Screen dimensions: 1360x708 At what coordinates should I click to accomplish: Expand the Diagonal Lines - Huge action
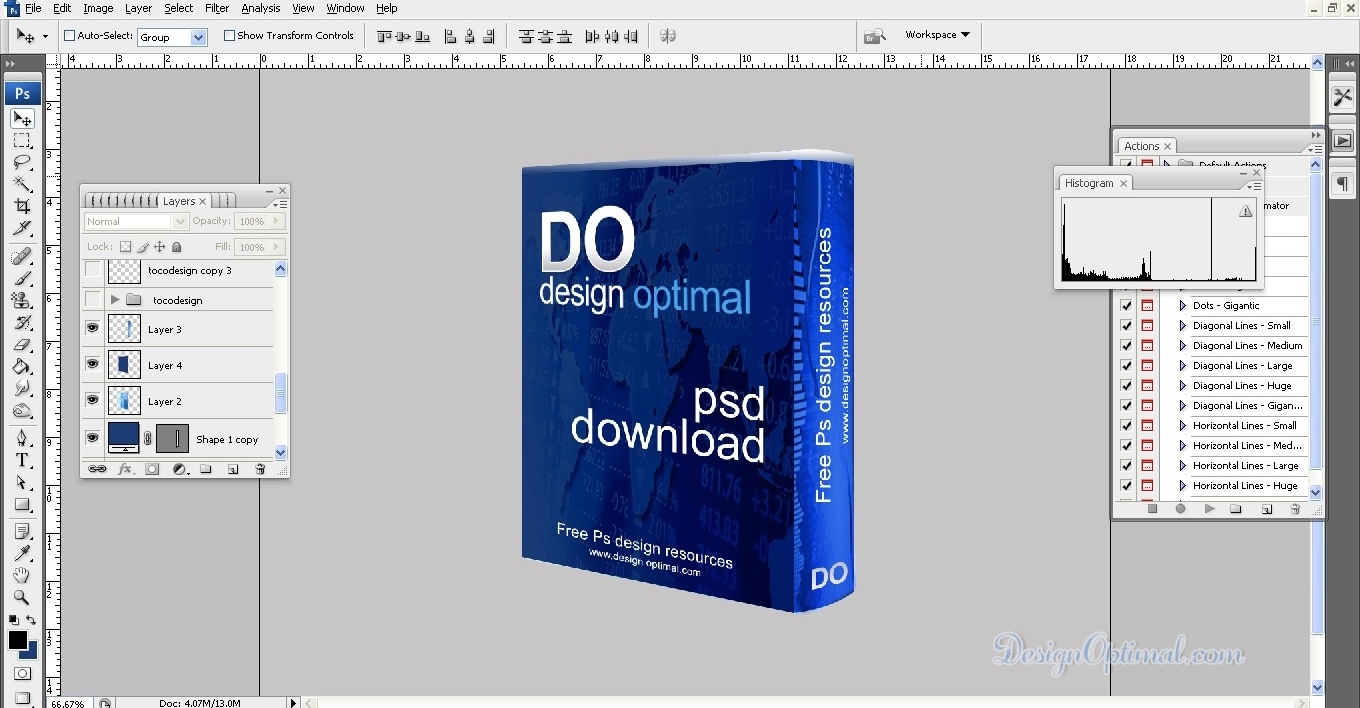(x=1182, y=386)
